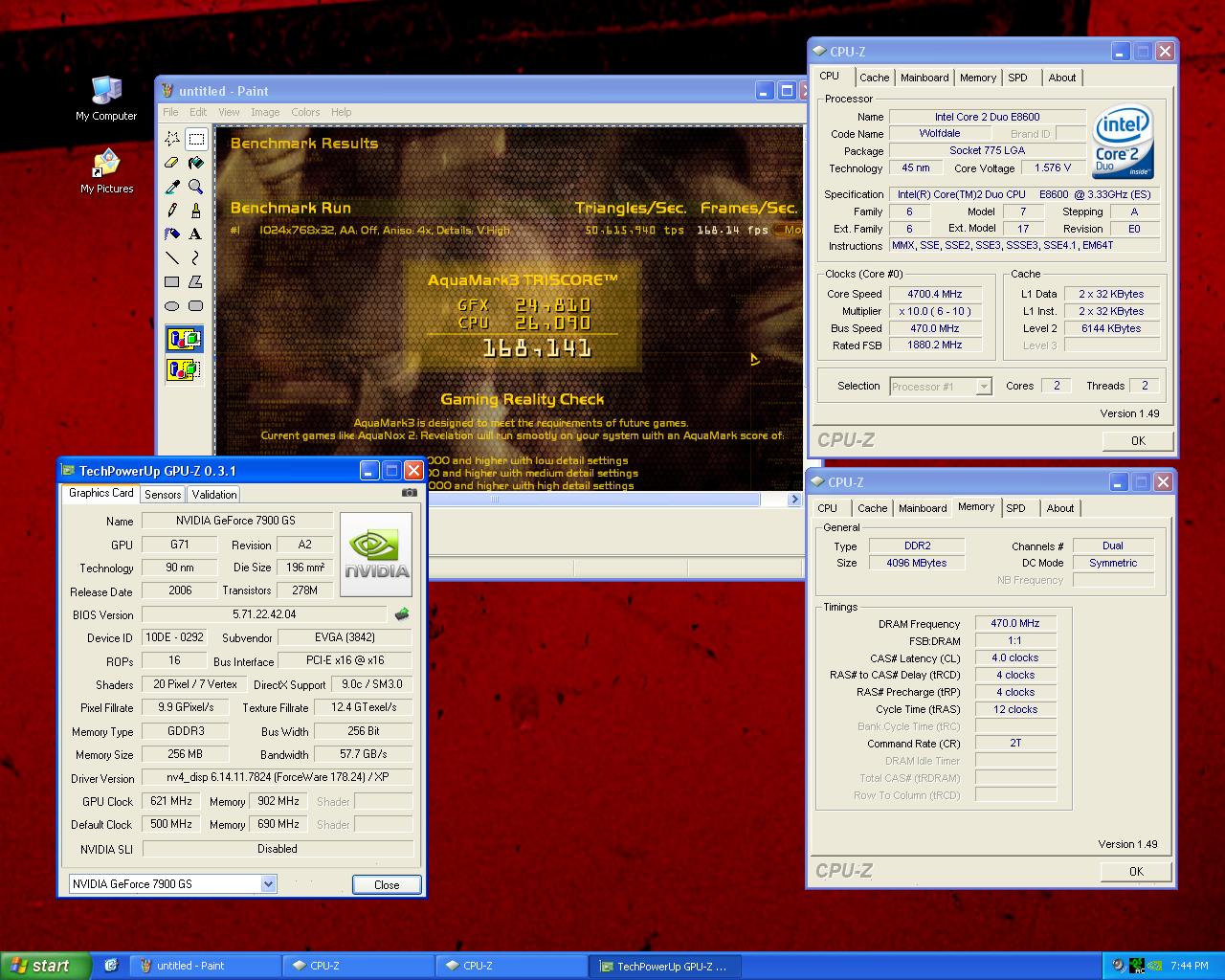
Task: Choose the opaque selection option in Paint
Action: (x=184, y=340)
